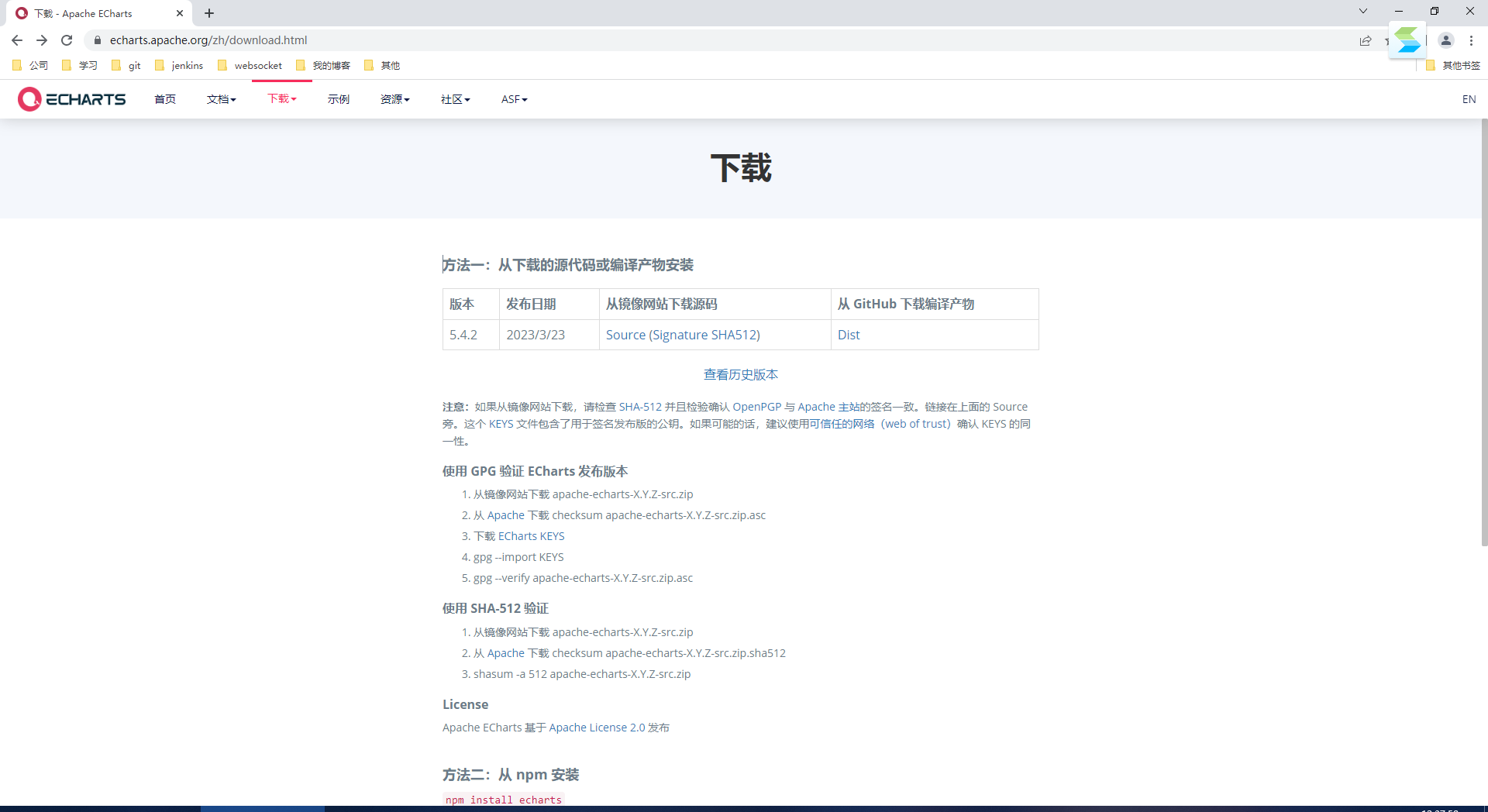Screen dimensions: 1488x812
Task: Expand the 资源 dropdown menu
Action: tap(395, 99)
